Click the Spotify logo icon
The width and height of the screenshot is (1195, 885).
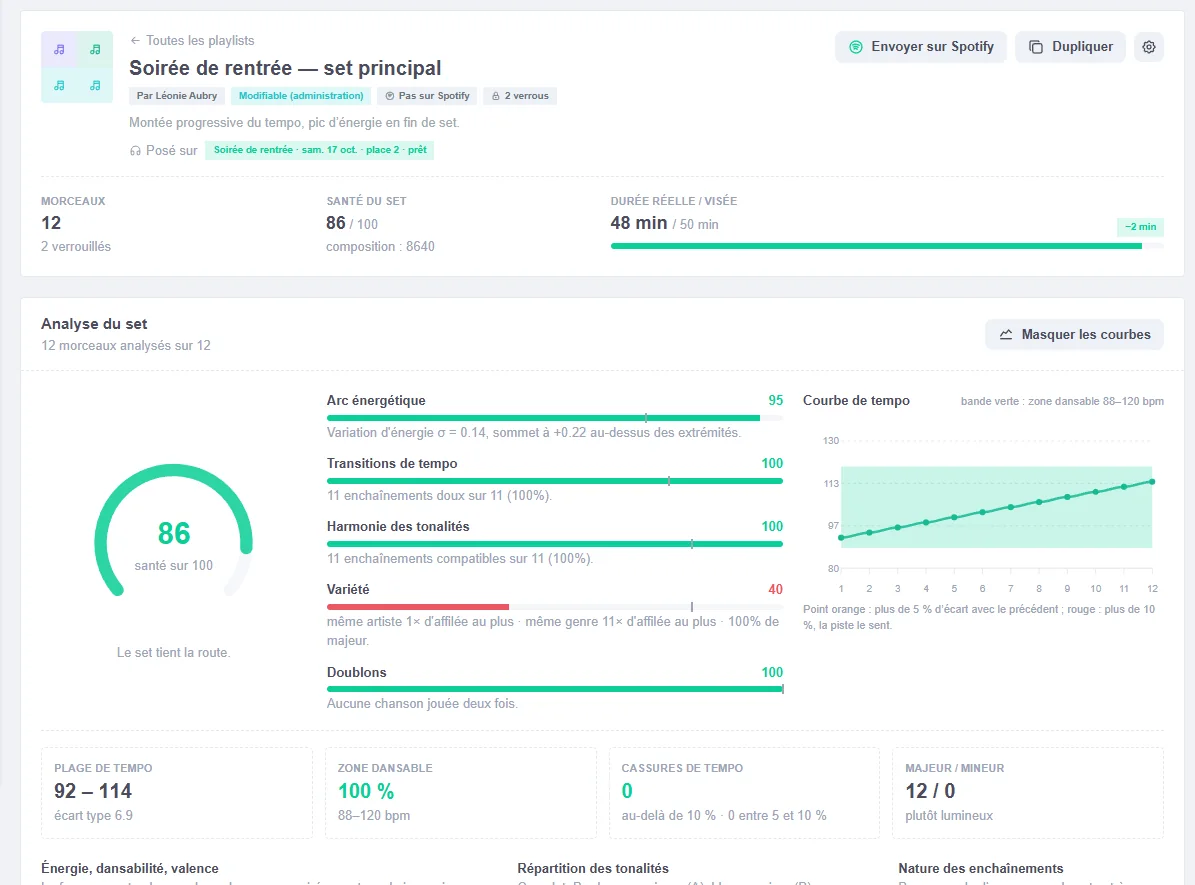point(856,47)
